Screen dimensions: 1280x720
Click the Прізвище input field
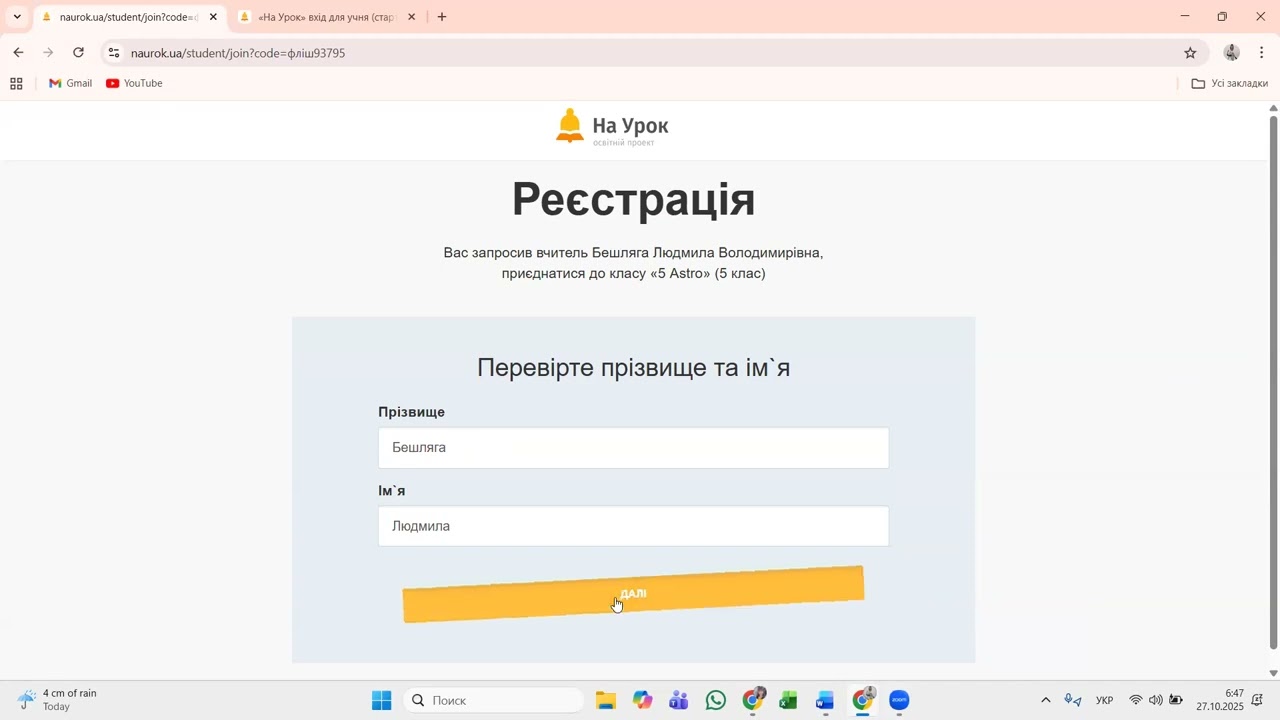coord(633,448)
